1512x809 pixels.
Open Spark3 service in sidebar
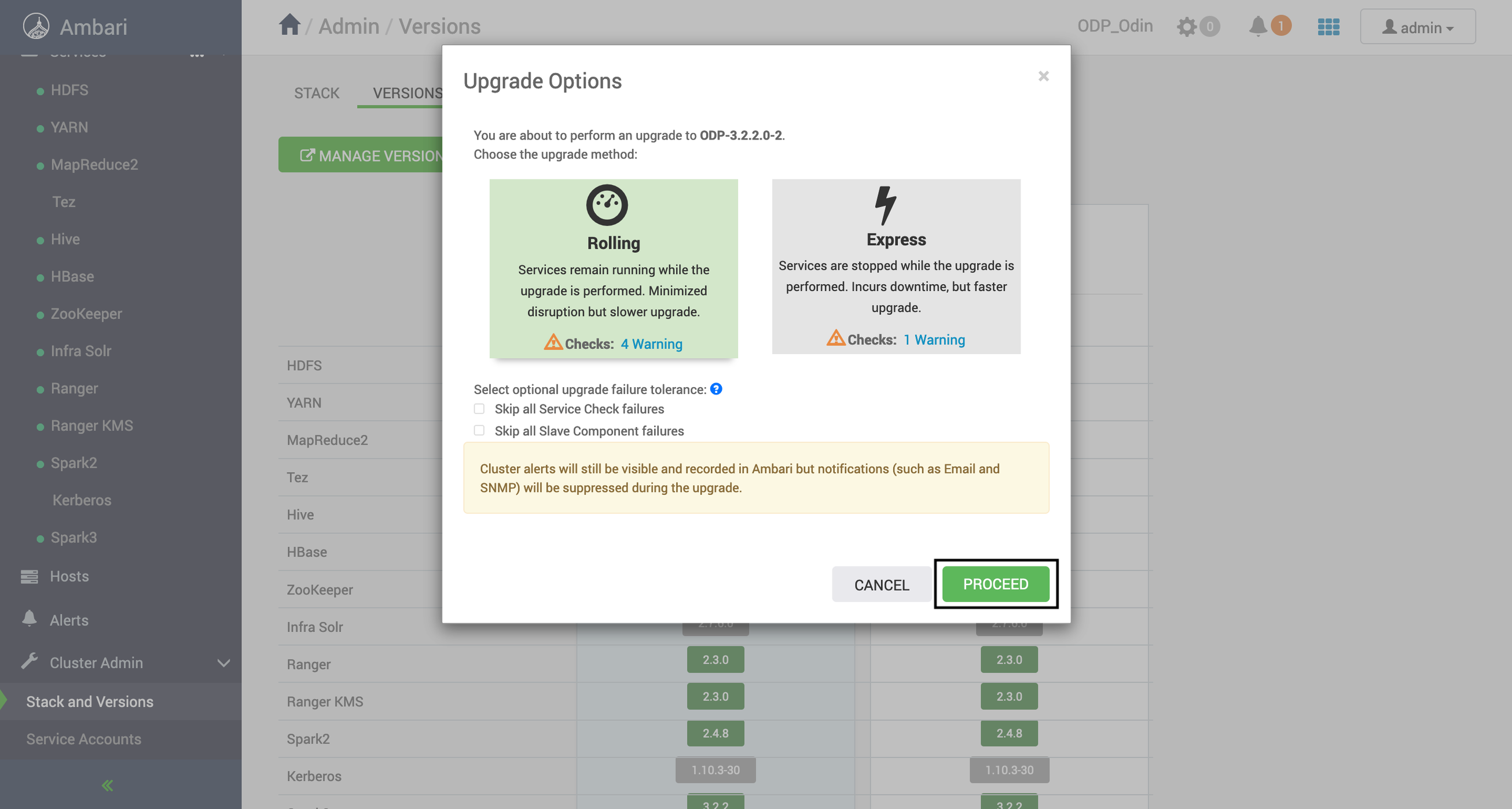[74, 537]
